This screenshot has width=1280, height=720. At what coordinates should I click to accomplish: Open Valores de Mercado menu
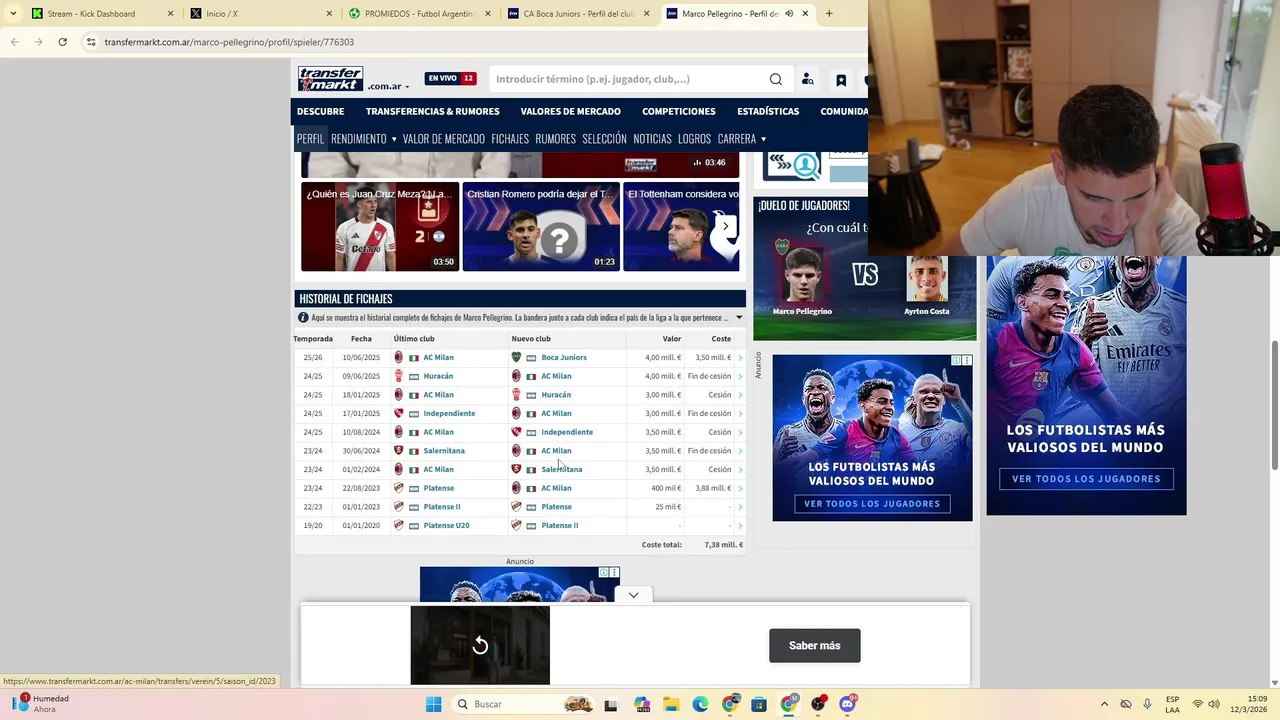coord(570,111)
